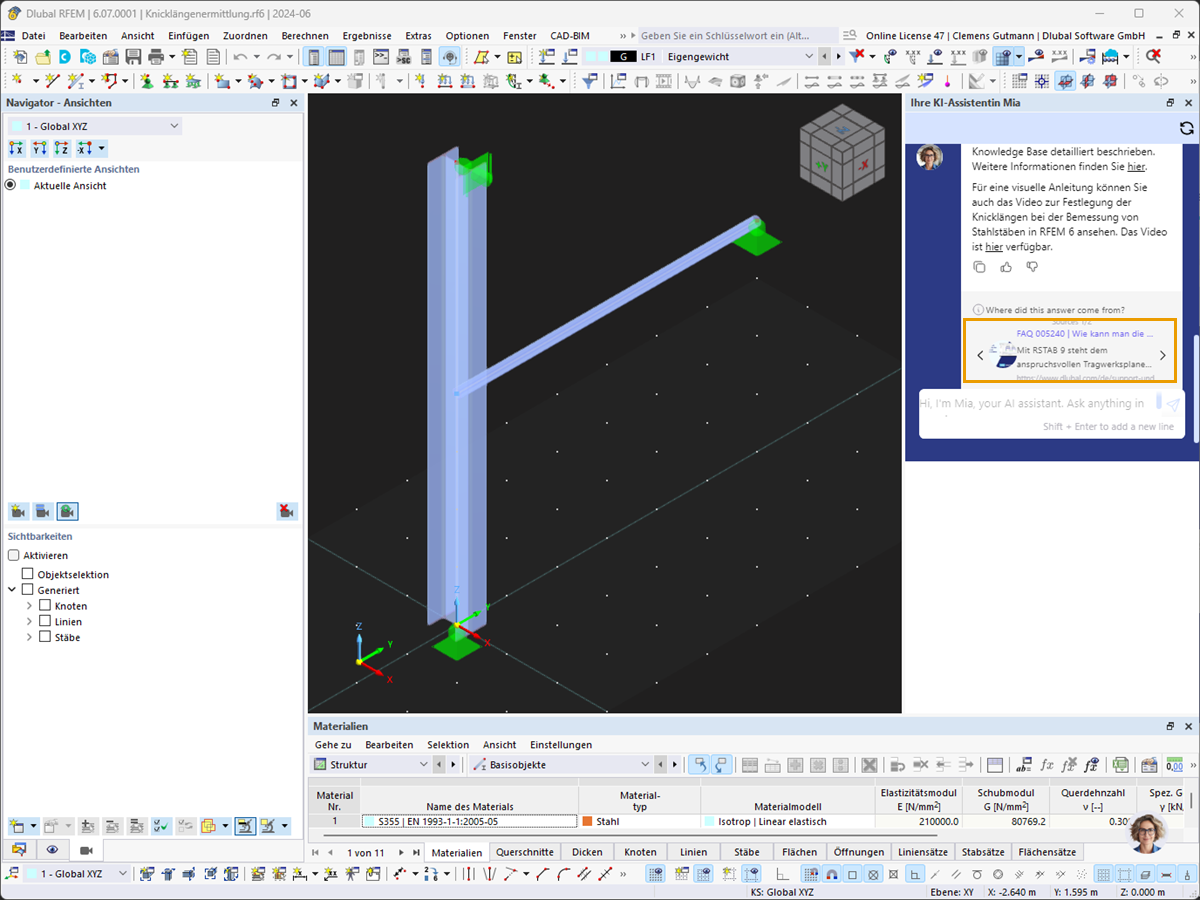Viewport: 1200px width, 900px height.
Task: Select next load case with right arrow
Action: [837, 57]
